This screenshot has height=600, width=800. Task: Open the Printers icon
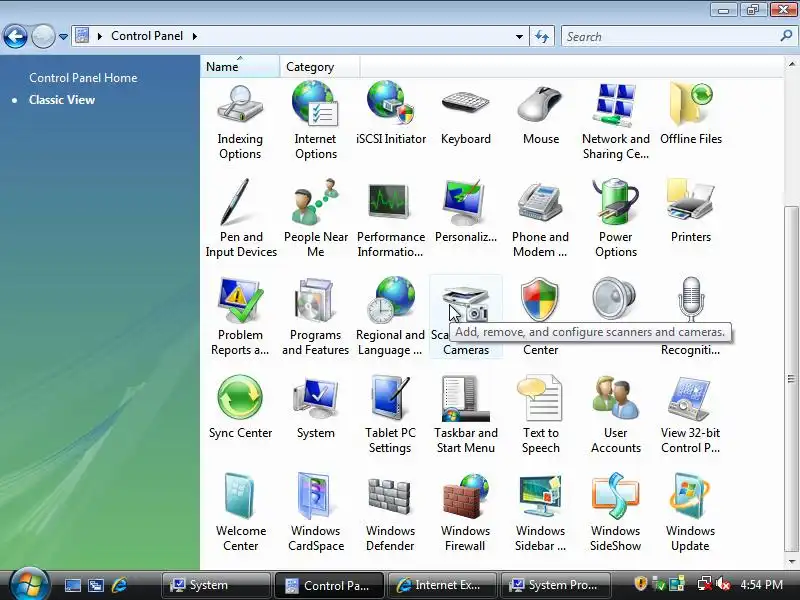[691, 212]
